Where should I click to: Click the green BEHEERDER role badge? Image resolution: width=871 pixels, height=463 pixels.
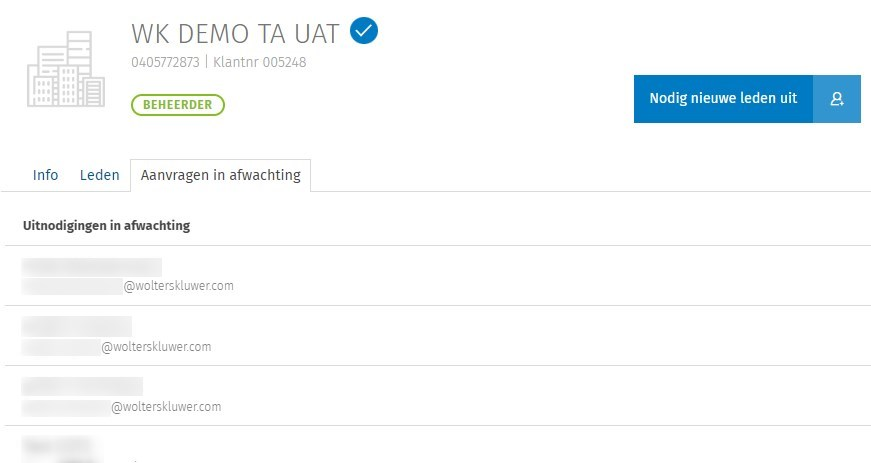[x=177, y=105]
